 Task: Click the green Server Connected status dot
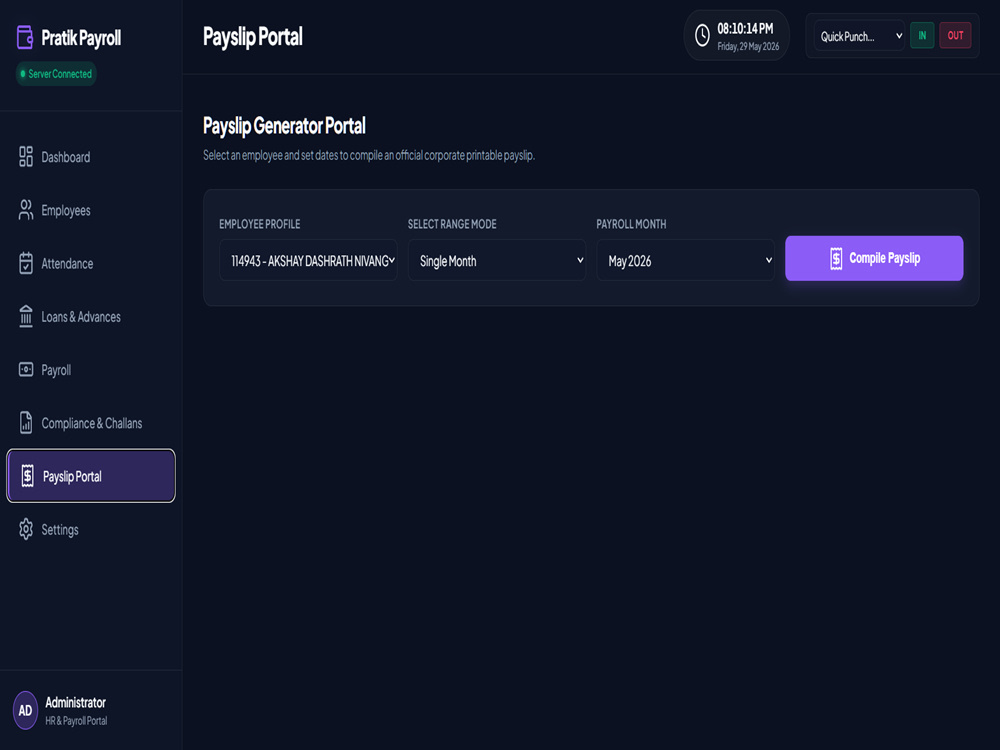tap(23, 74)
